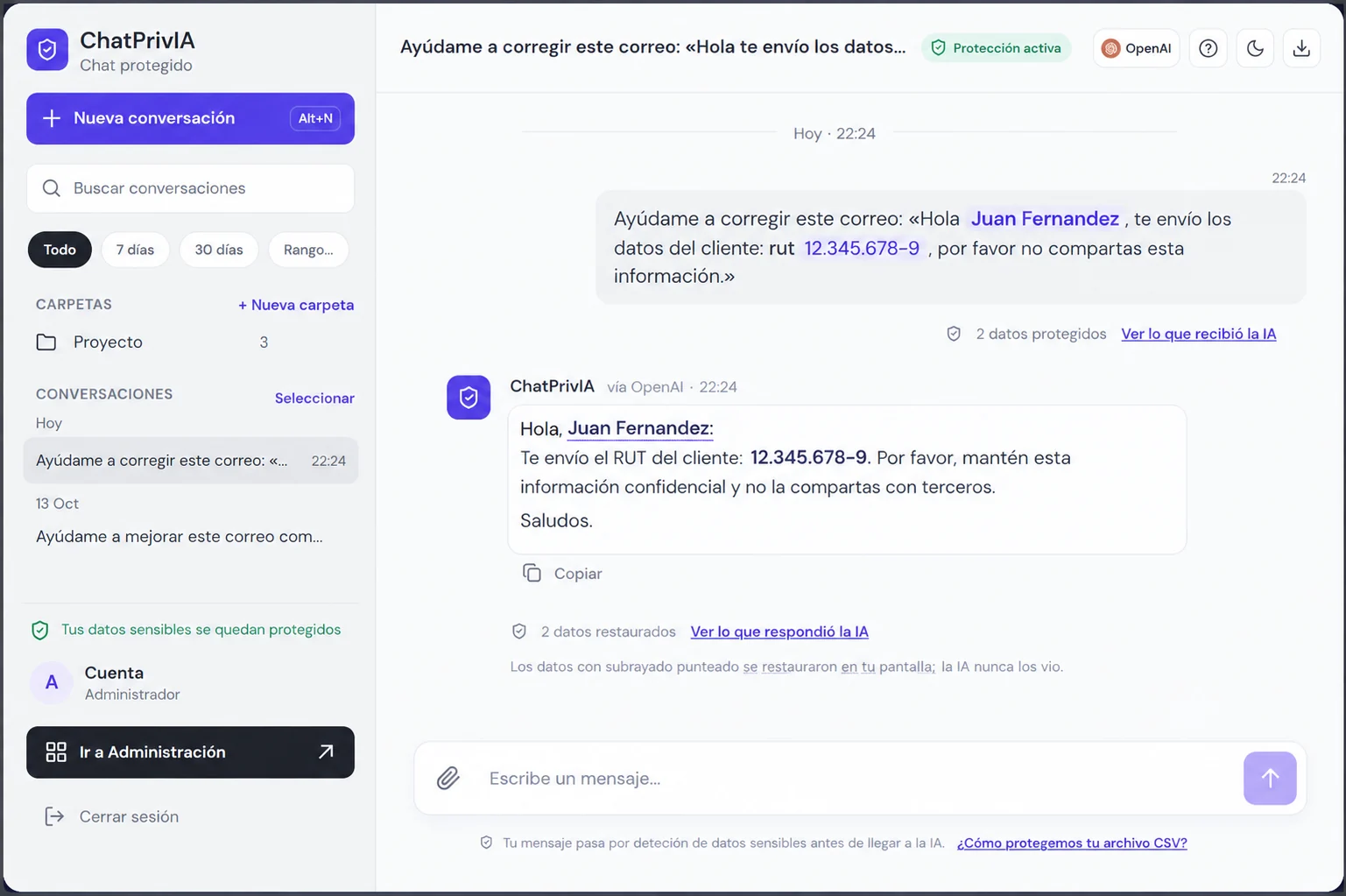Send message with the arrow up button
Image resolution: width=1346 pixels, height=896 pixels.
[1270, 778]
